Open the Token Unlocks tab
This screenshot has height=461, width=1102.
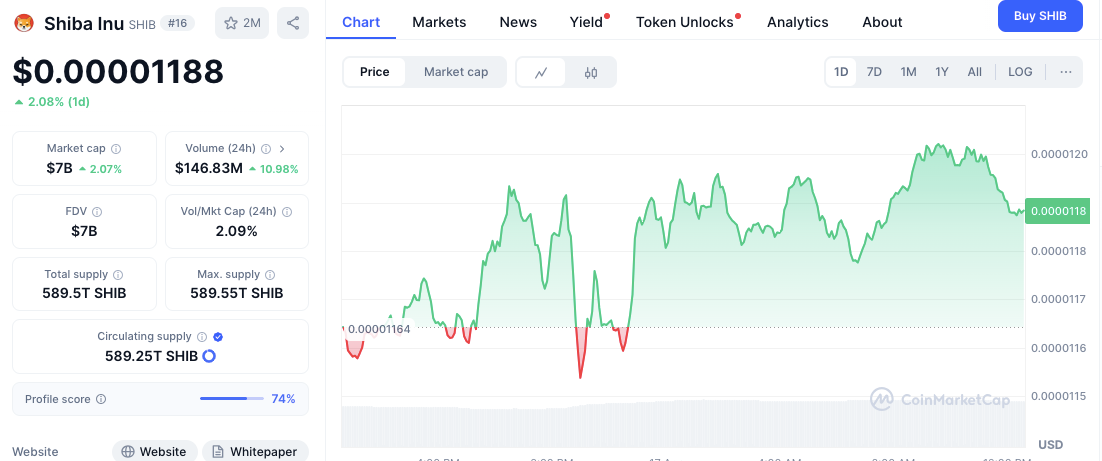685,22
